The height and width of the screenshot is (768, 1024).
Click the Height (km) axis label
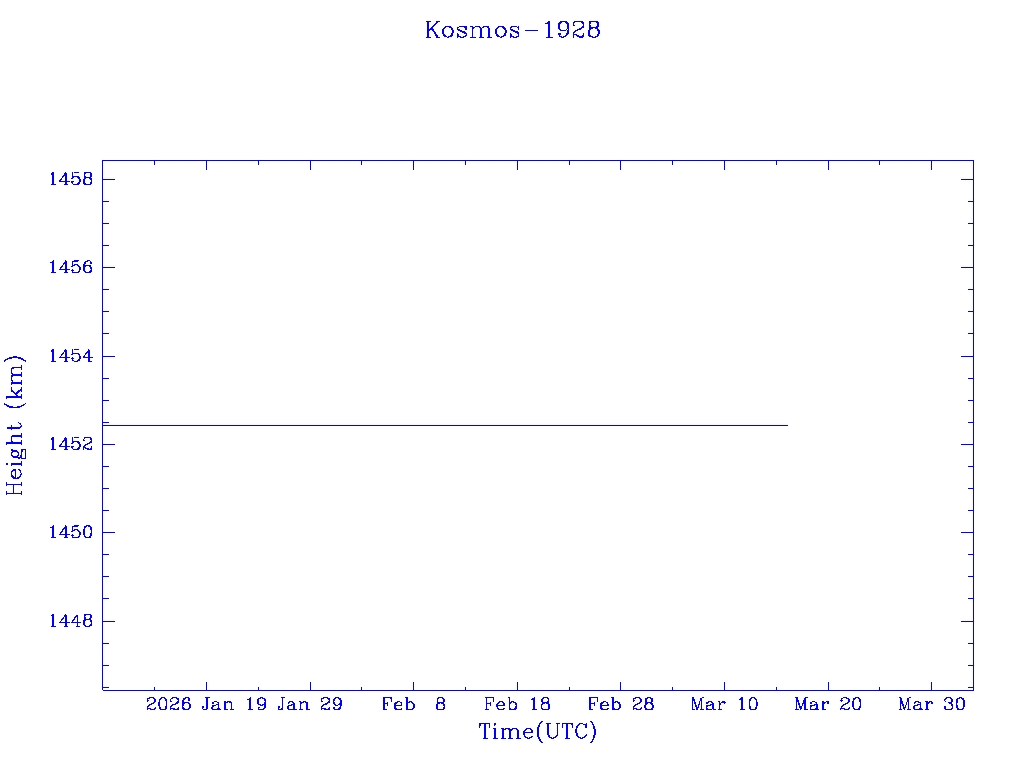(16, 425)
